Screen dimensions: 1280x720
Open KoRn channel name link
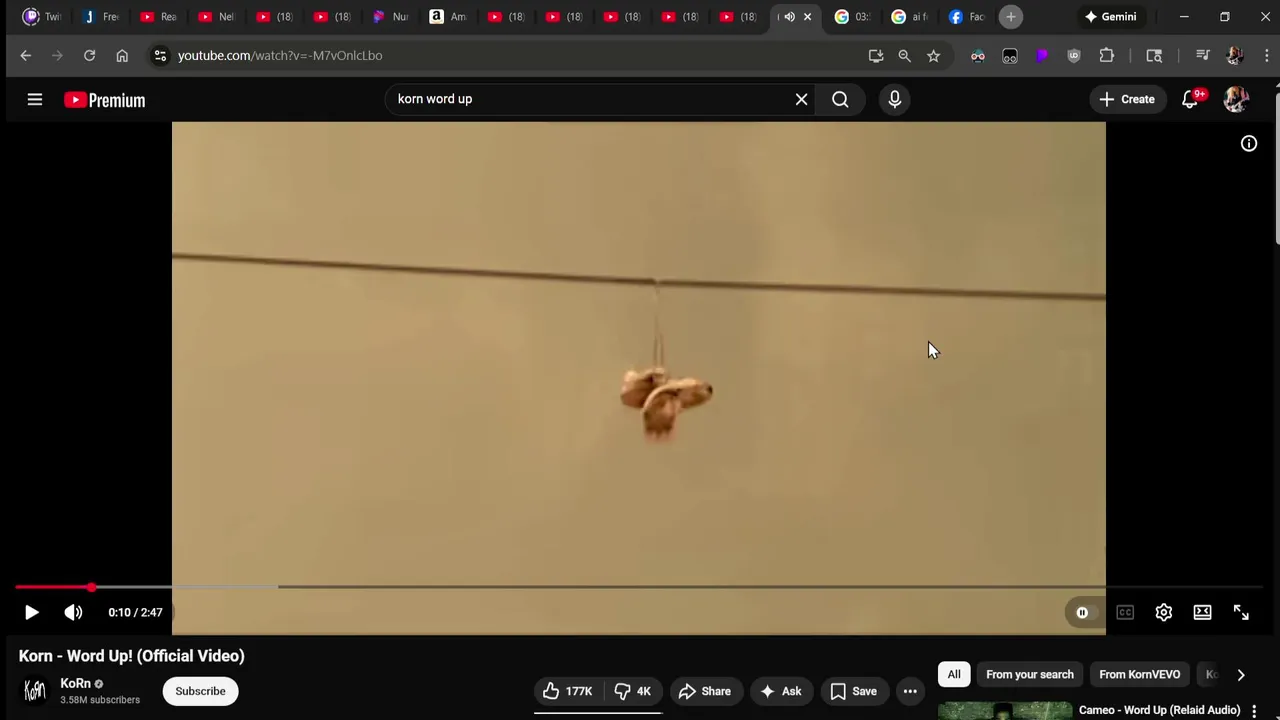pos(75,684)
